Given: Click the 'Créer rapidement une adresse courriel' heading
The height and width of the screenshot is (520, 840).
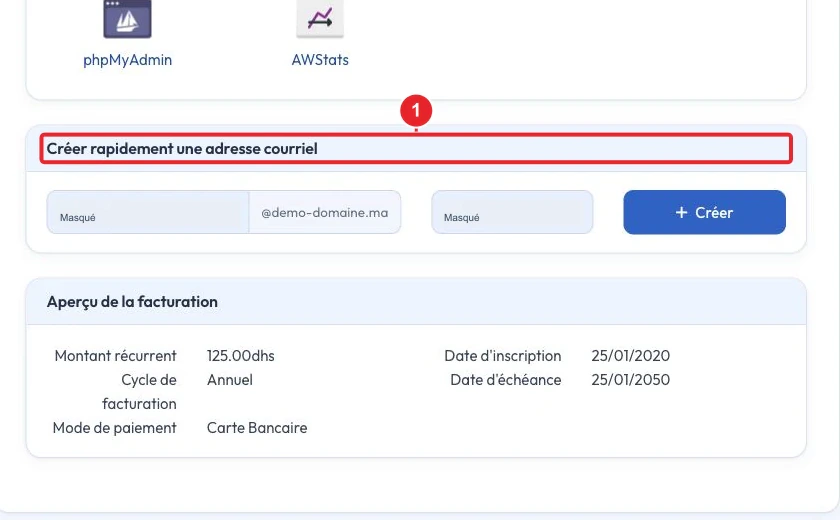Looking at the screenshot, I should 182,149.
